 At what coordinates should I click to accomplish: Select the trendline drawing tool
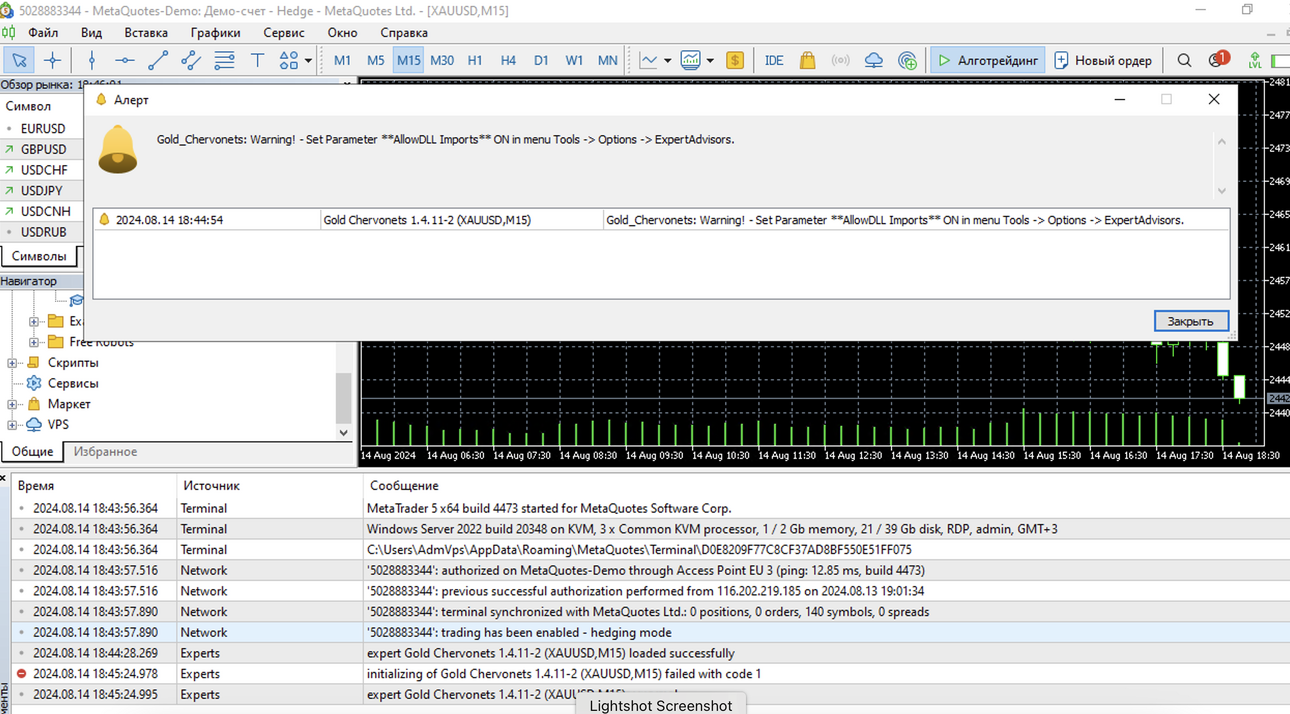[158, 60]
